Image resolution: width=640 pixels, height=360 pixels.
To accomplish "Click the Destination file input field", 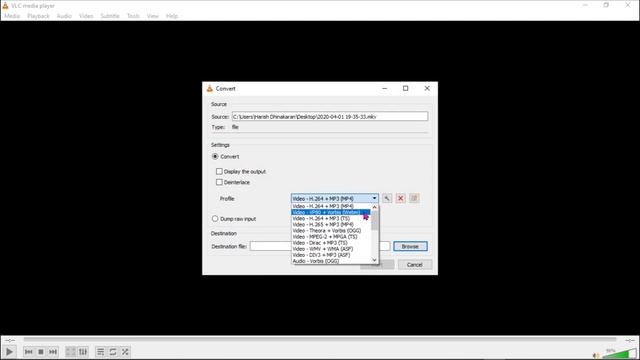I will tap(320, 246).
